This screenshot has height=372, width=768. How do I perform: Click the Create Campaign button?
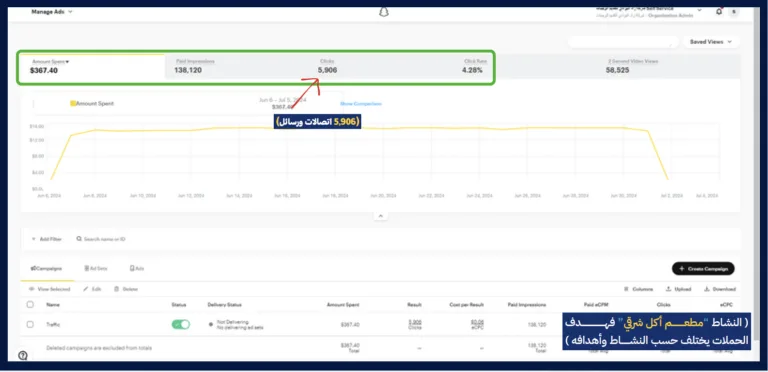pyautogui.click(x=703, y=269)
